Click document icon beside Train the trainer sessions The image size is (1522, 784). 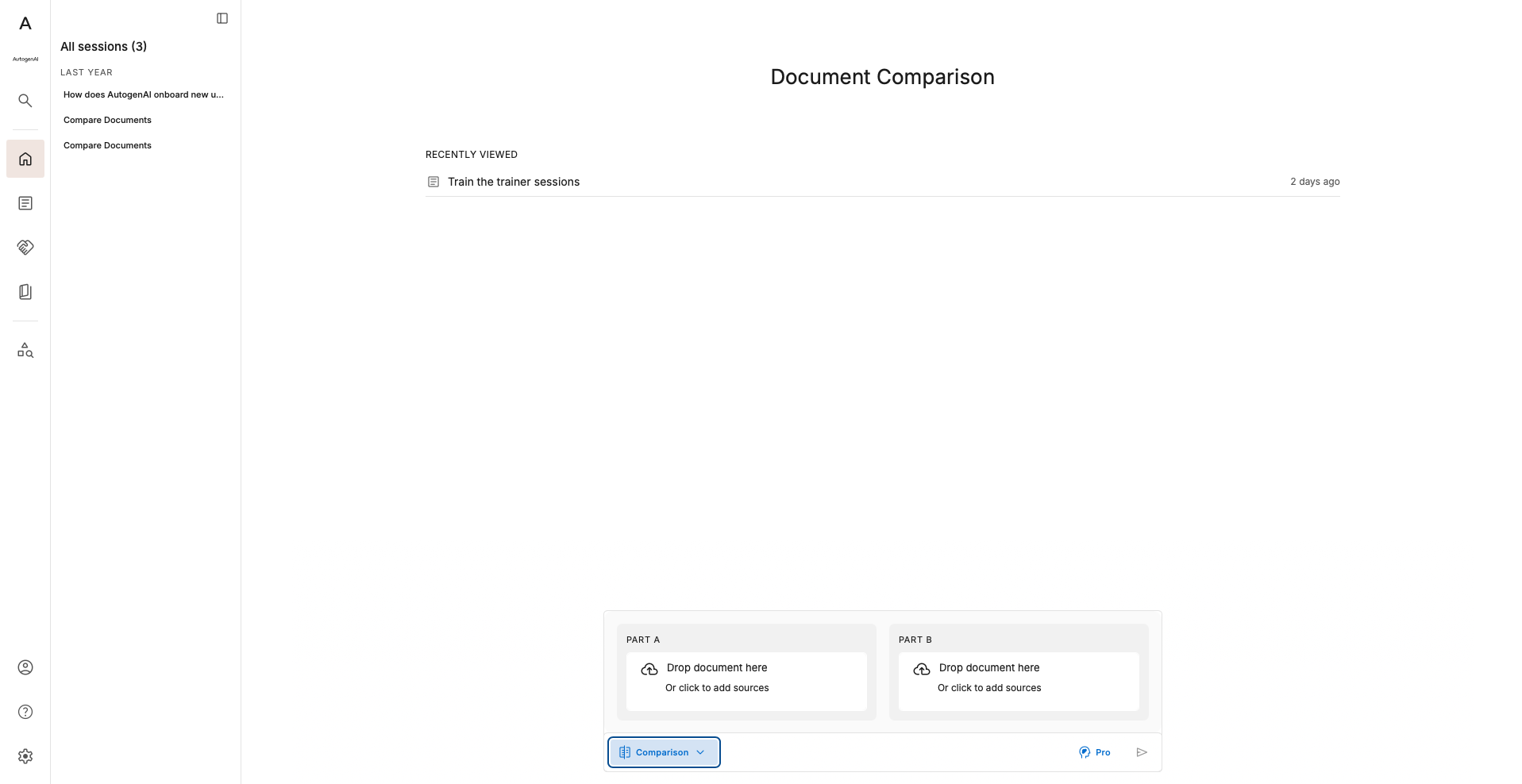click(433, 182)
